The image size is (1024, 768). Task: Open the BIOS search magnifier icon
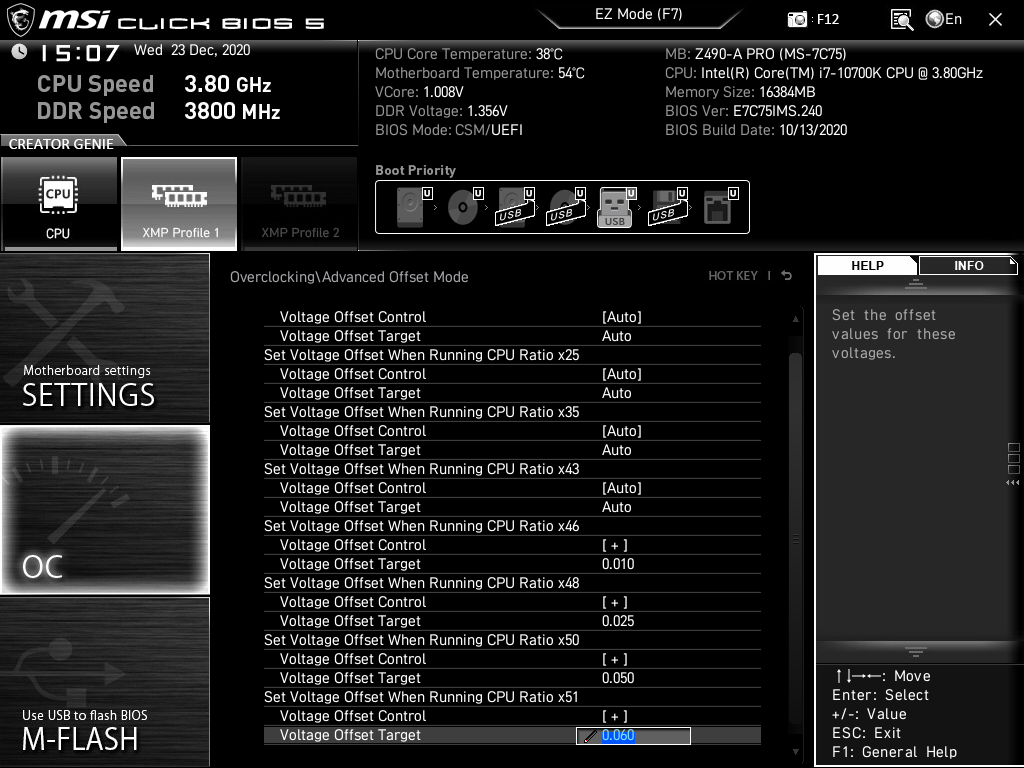pyautogui.click(x=902, y=20)
